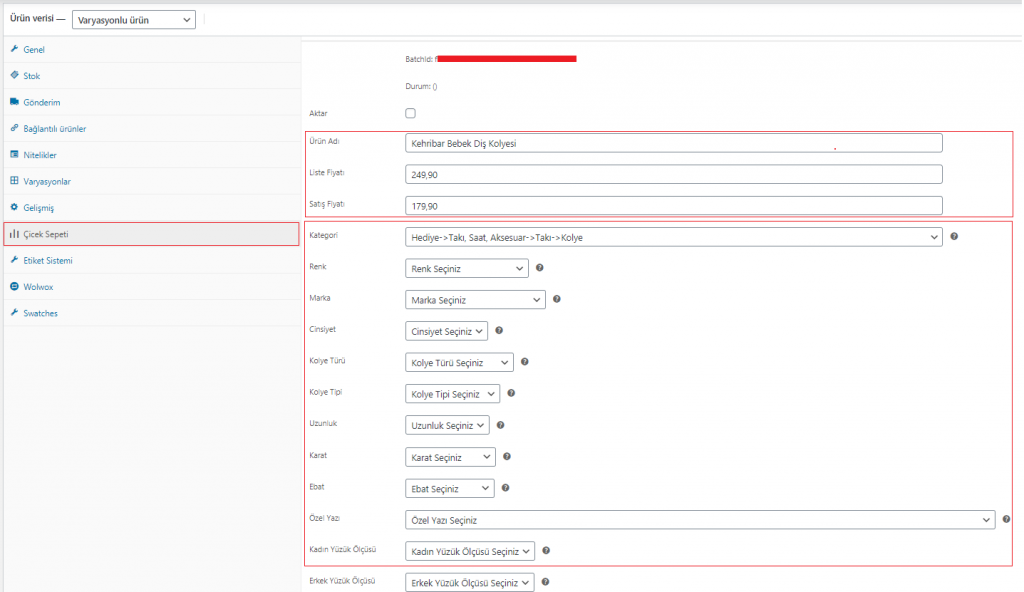This screenshot has width=1024, height=592.
Task: Click the help icon beside Kolye Türü
Action: click(524, 362)
